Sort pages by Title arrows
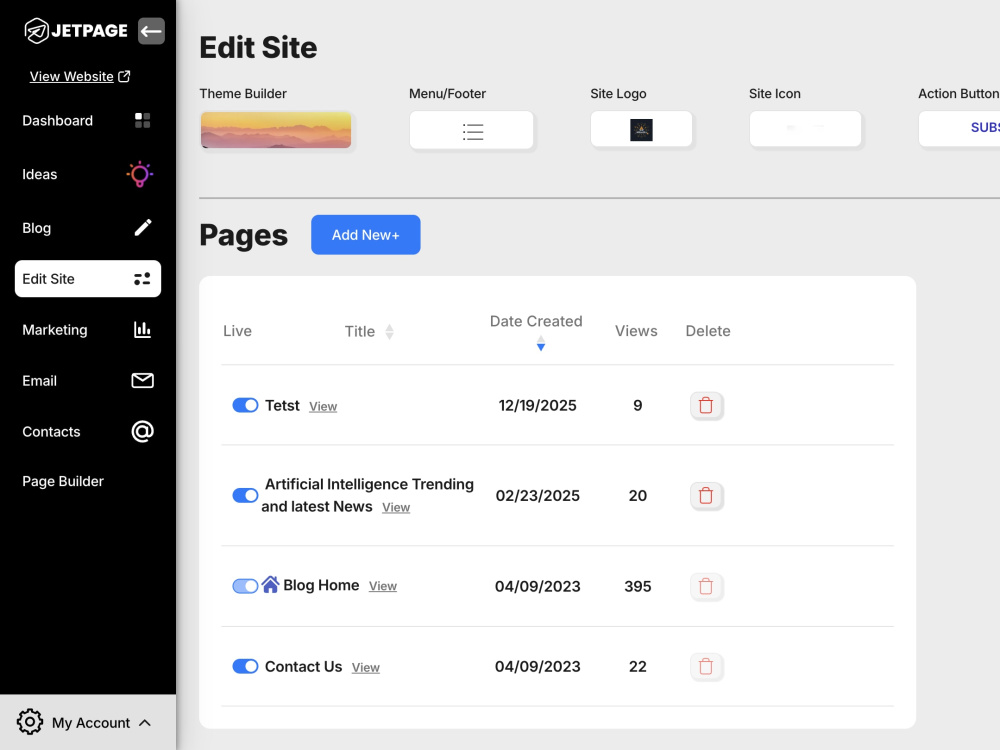 (x=389, y=332)
